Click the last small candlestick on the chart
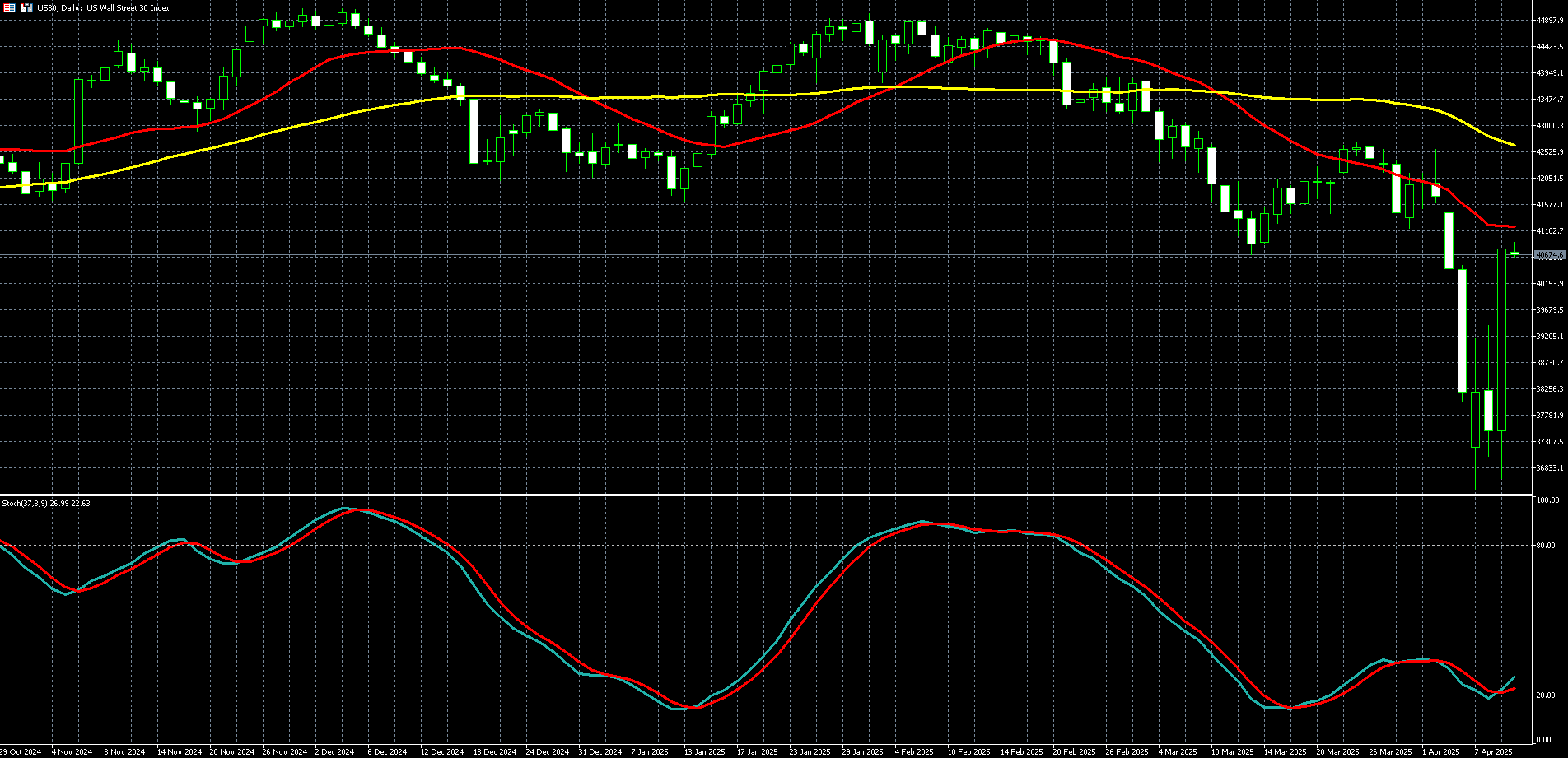The width and height of the screenshot is (1568, 758). [1514, 253]
